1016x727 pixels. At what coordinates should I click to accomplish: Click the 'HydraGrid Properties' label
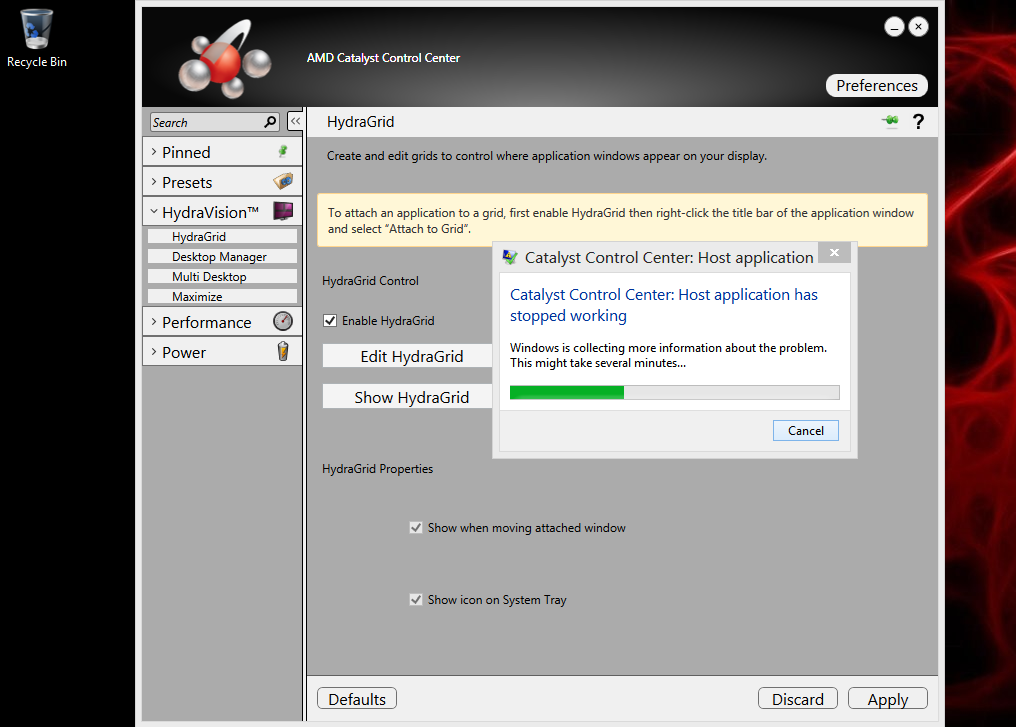pyautogui.click(x=377, y=468)
